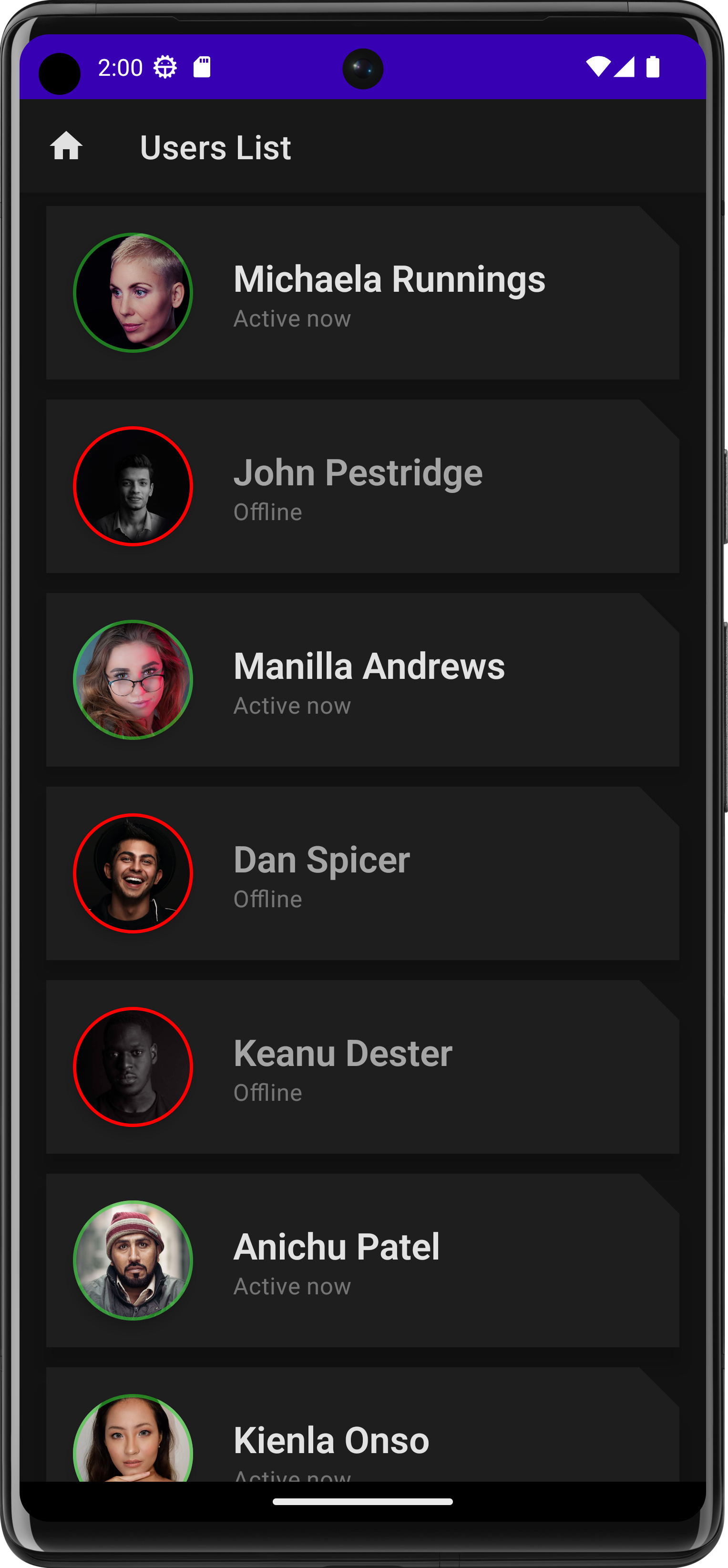Screen dimensions: 728x1568
Task: Select the Michaela Runnings name
Action: click(390, 279)
